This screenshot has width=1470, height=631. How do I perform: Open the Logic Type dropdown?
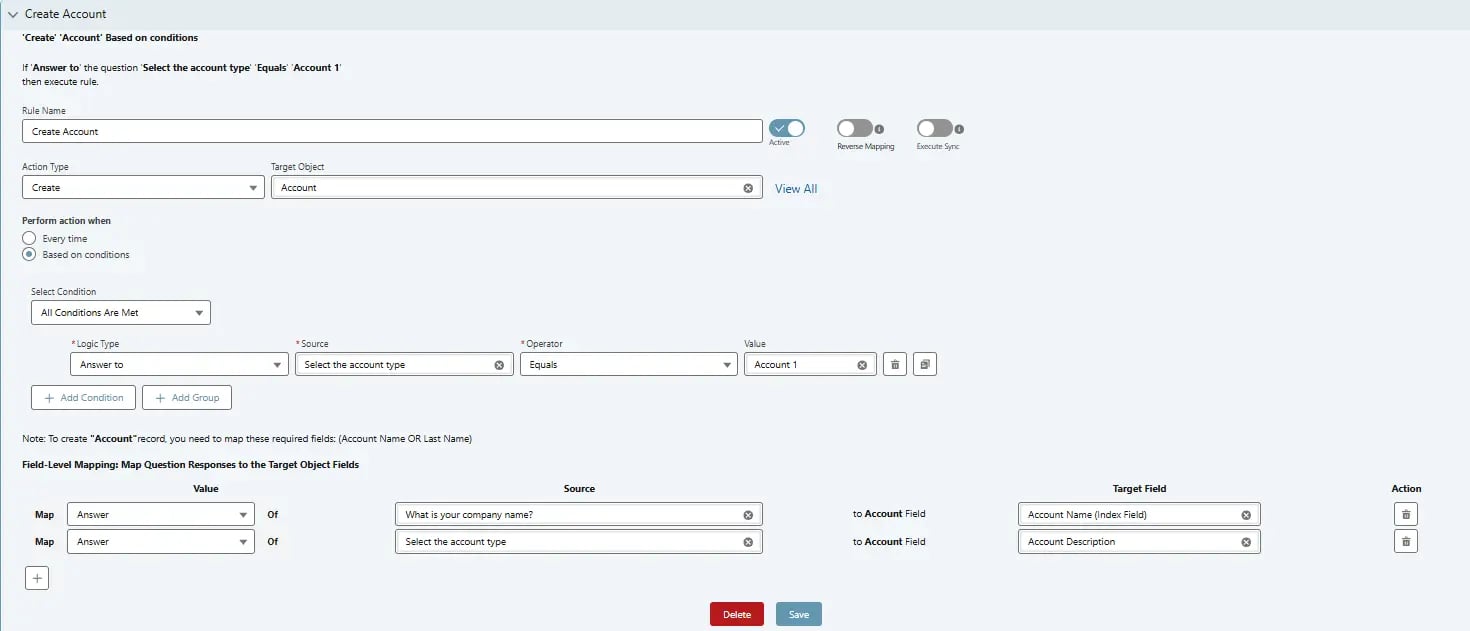coord(180,364)
